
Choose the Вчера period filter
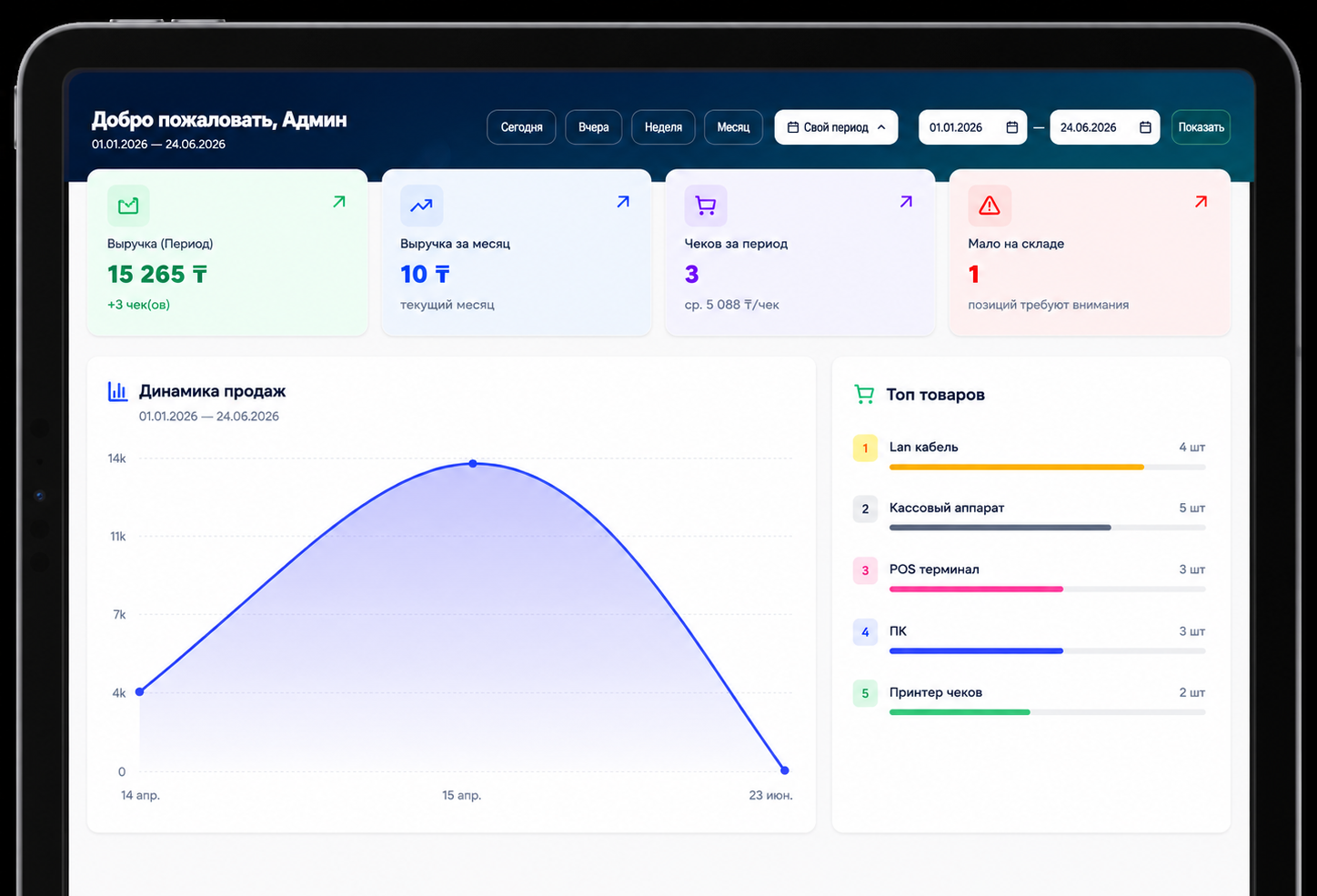tap(593, 127)
